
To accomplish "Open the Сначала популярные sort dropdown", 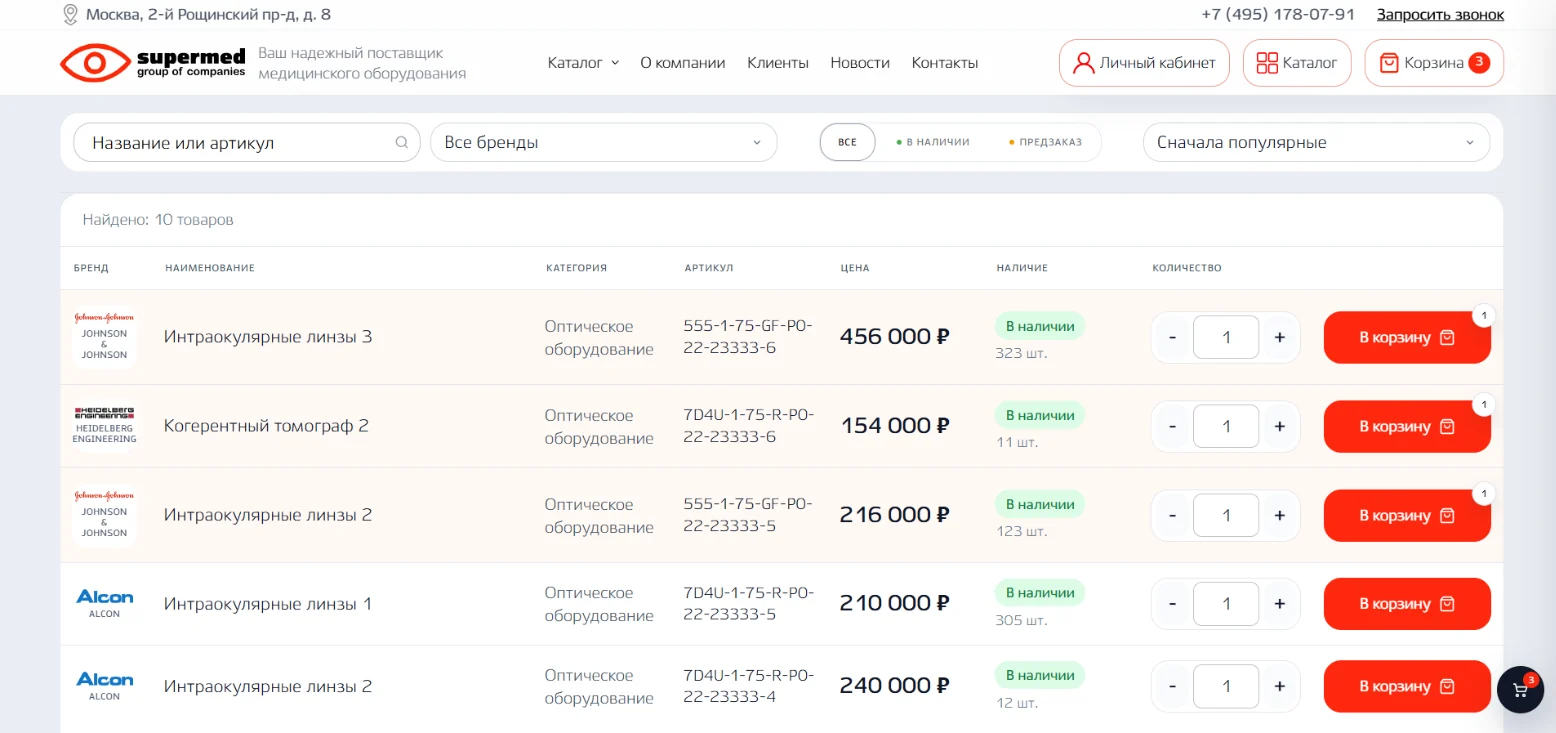I will tap(1316, 142).
